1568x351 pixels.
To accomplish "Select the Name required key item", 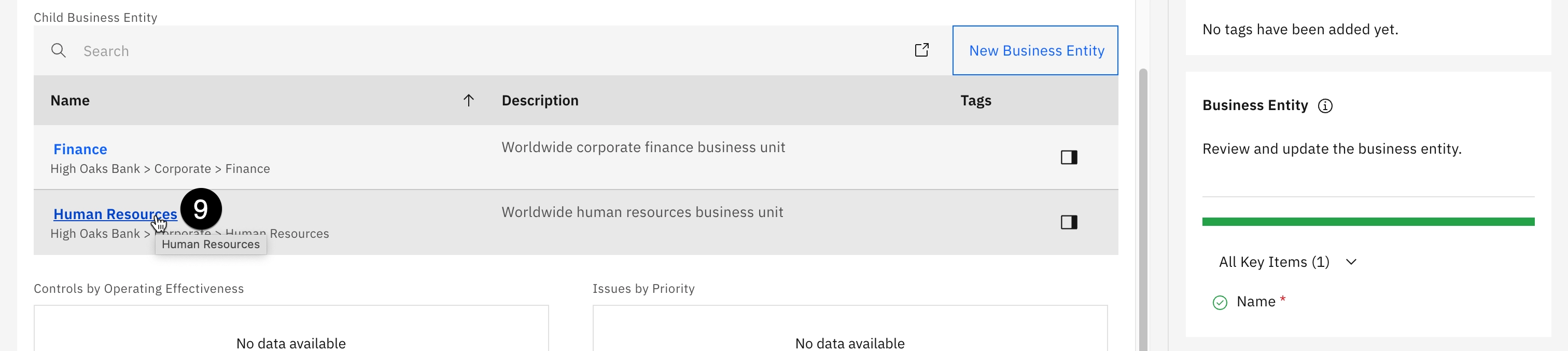I will (x=1255, y=302).
